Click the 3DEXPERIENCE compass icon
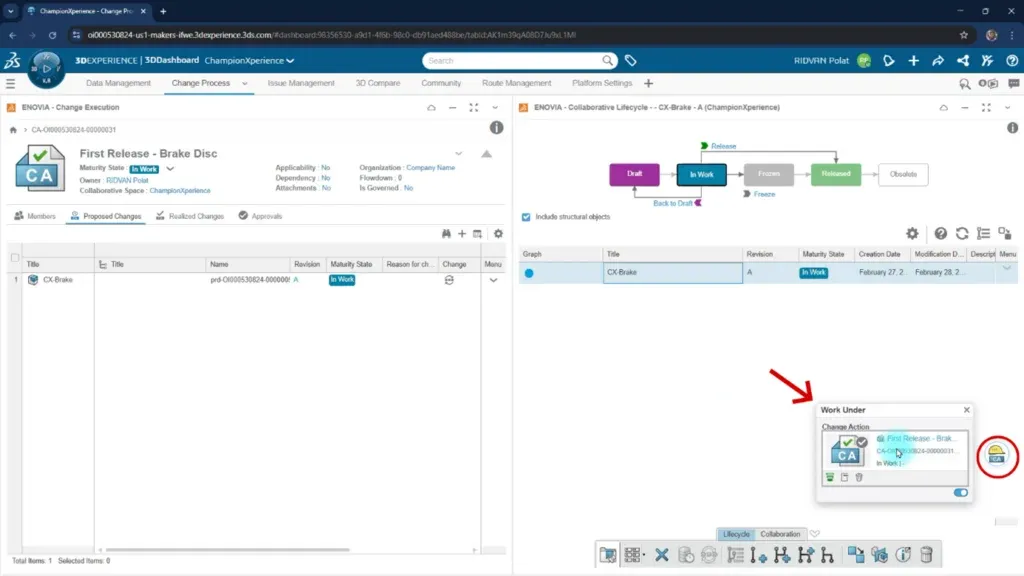1024x576 pixels. click(46, 69)
